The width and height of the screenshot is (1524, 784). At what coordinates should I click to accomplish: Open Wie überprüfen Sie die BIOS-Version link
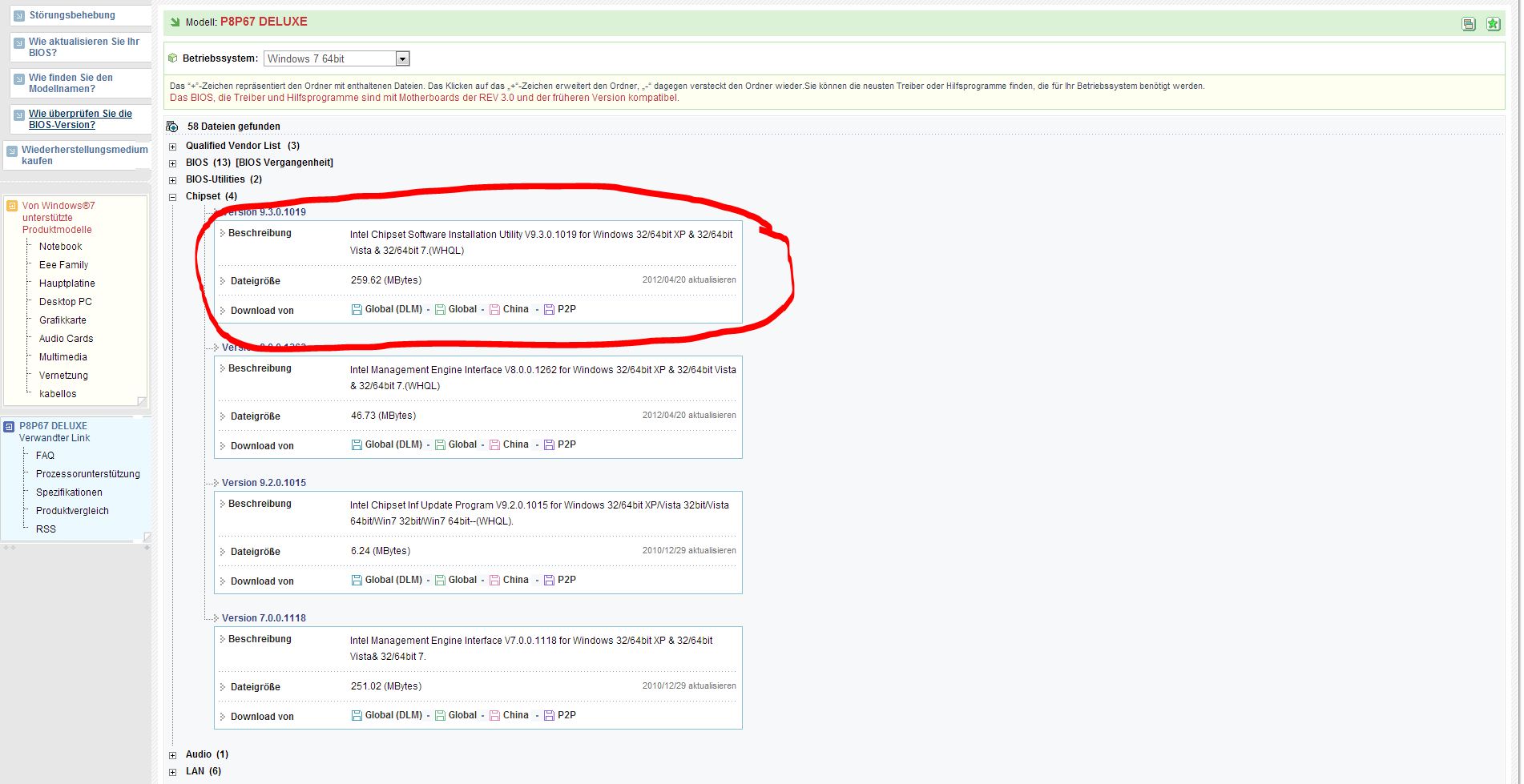(x=80, y=119)
